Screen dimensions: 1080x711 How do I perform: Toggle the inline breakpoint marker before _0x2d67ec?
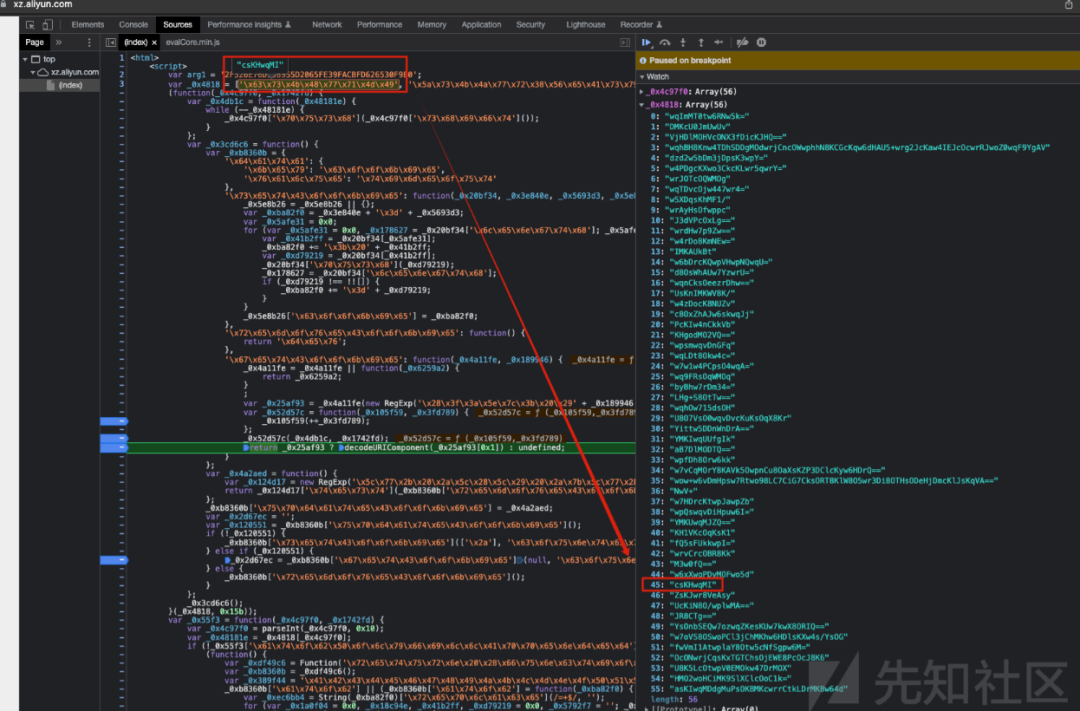point(227,560)
